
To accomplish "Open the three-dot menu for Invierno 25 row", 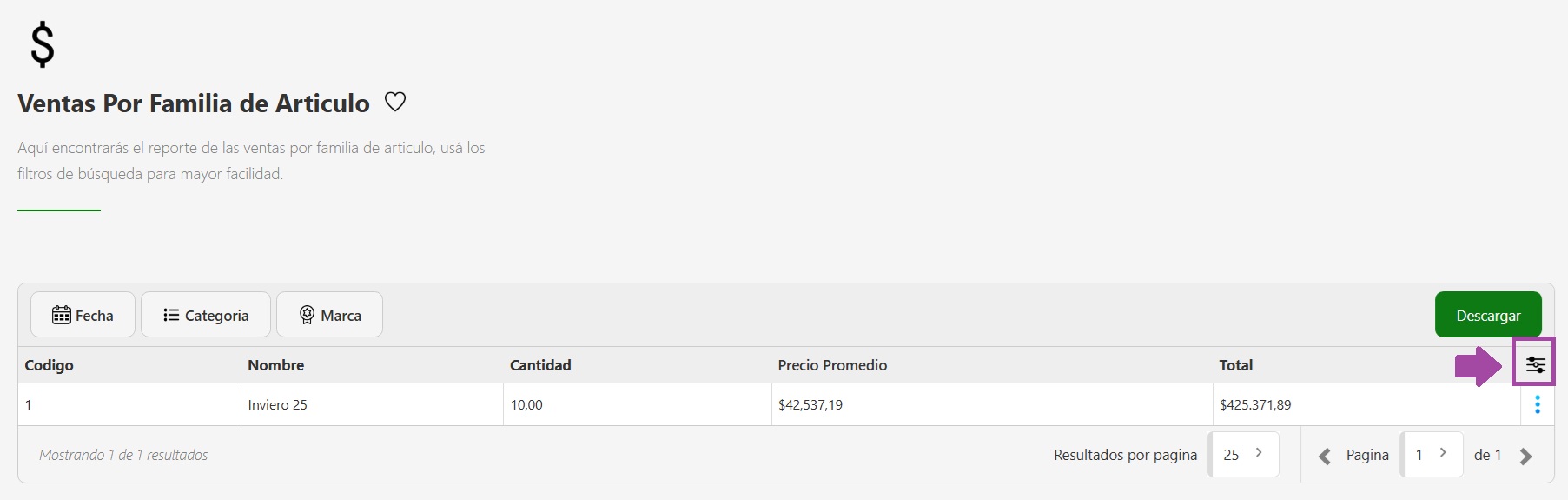I will (1537, 404).
